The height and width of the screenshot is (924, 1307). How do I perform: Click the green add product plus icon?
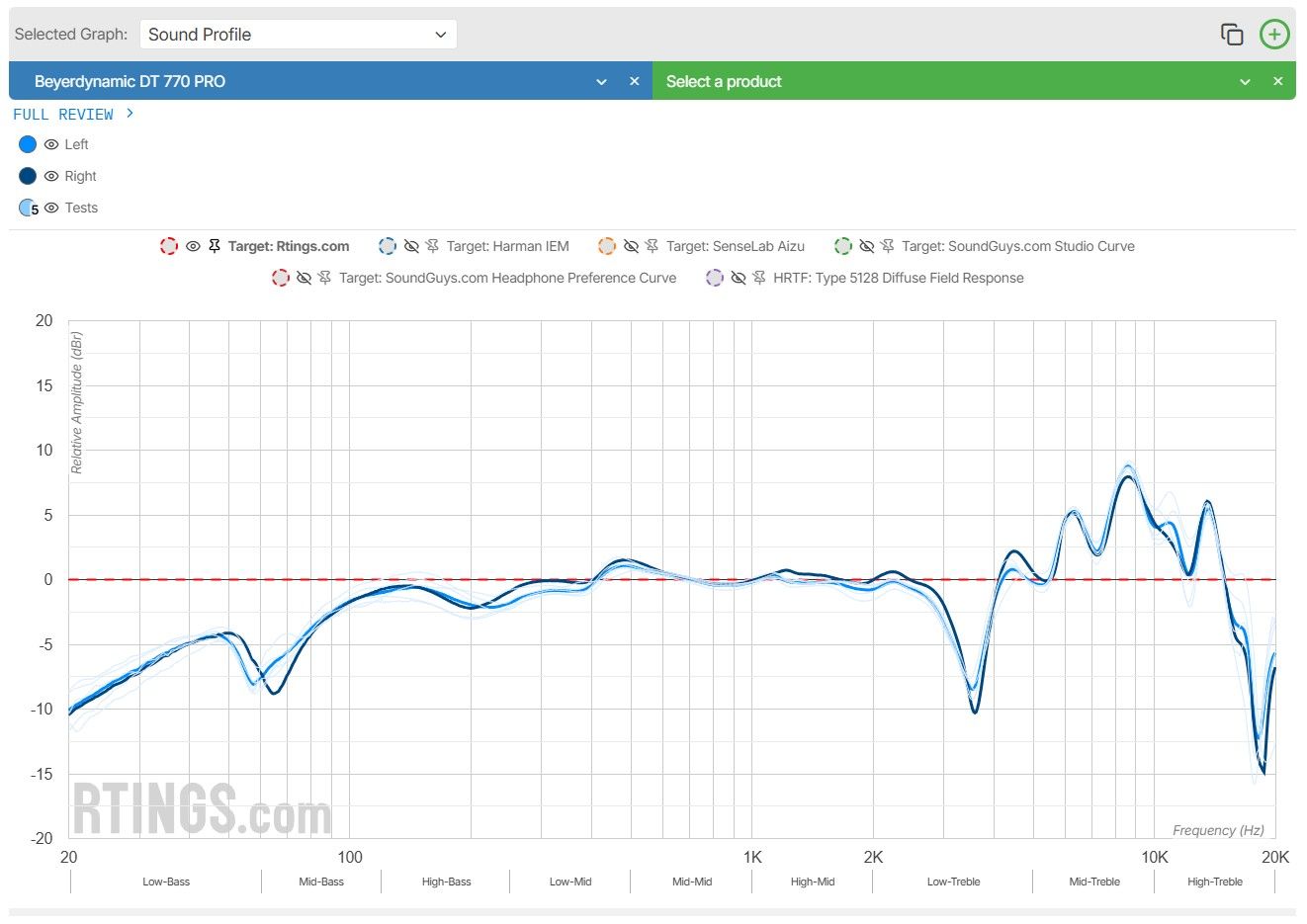(1274, 35)
